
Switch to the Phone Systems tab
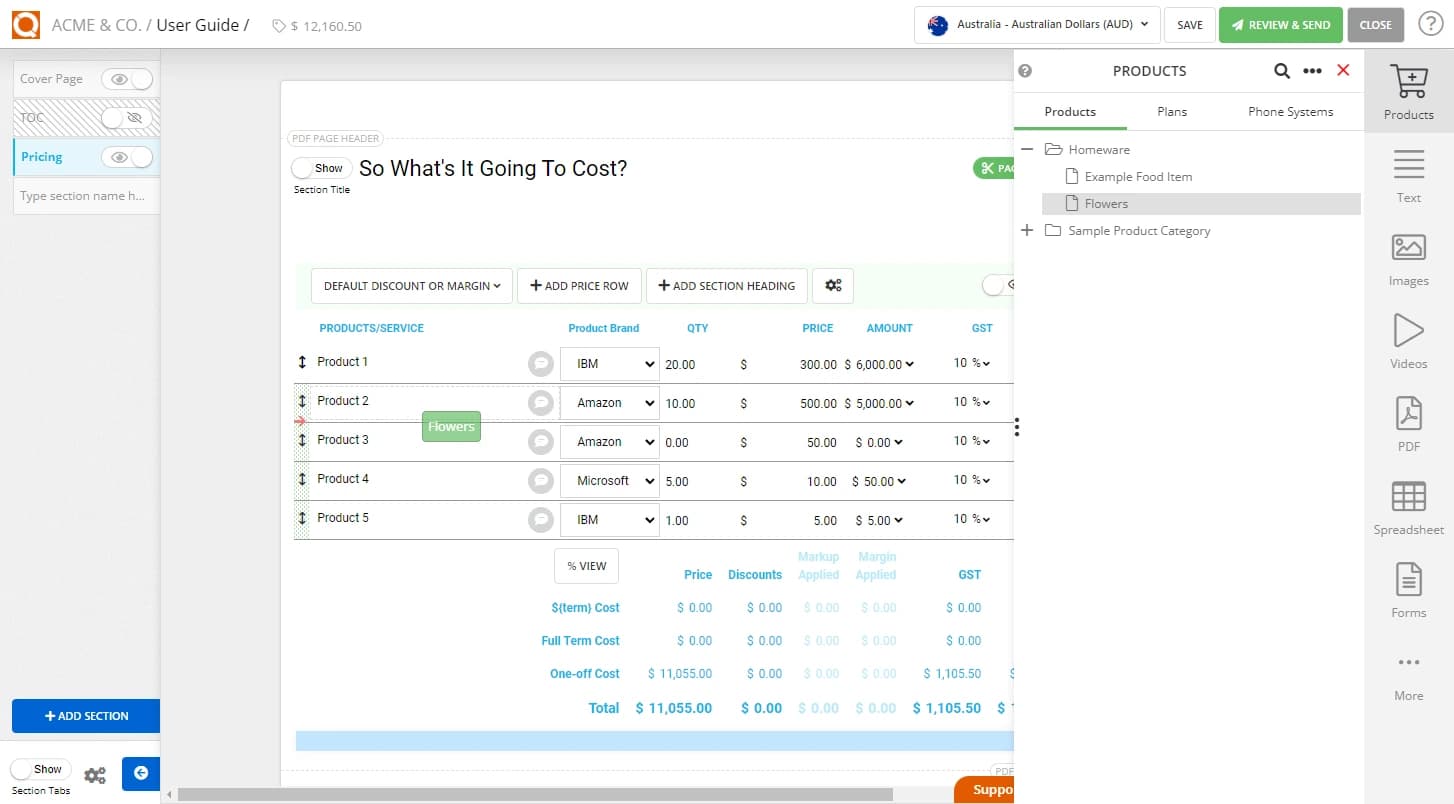click(x=1290, y=111)
